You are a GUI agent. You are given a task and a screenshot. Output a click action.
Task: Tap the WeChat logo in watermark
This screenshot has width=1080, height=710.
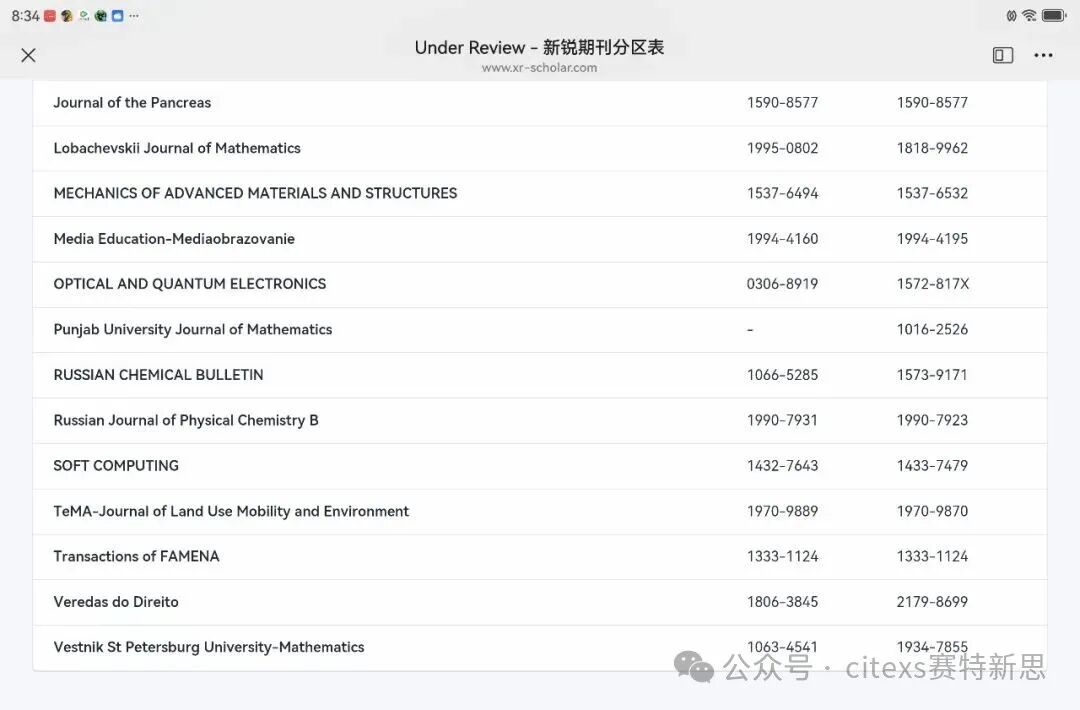coord(694,667)
